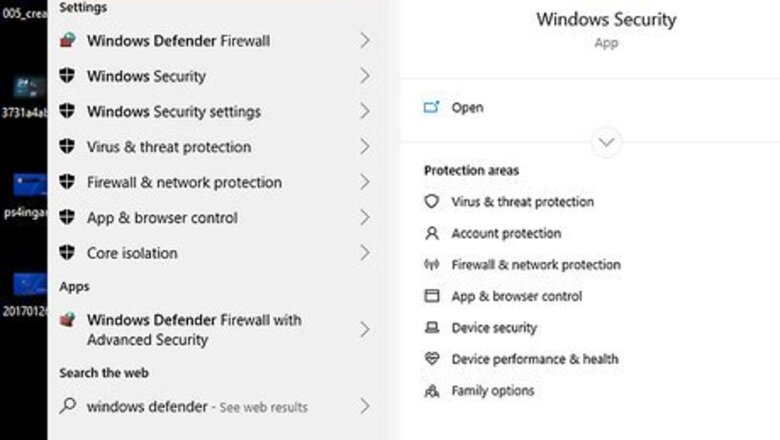Click the Virus & threat protection shield outline icon
This screenshot has height=440, width=780.
point(431,201)
